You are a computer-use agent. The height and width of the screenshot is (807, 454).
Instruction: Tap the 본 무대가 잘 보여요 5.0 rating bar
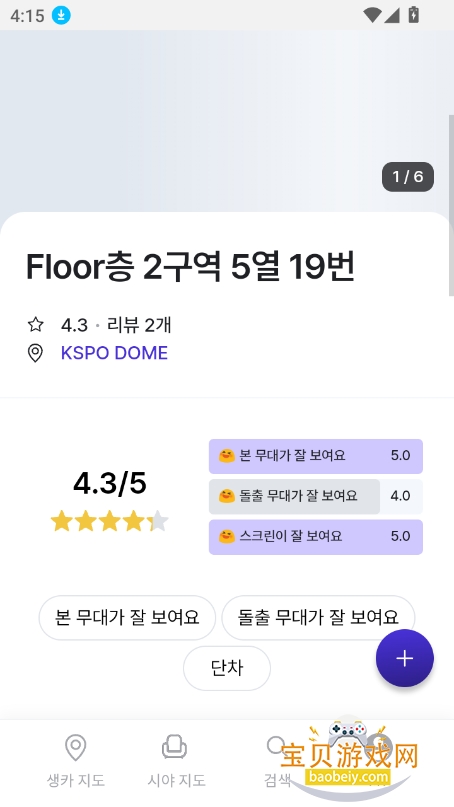(316, 456)
